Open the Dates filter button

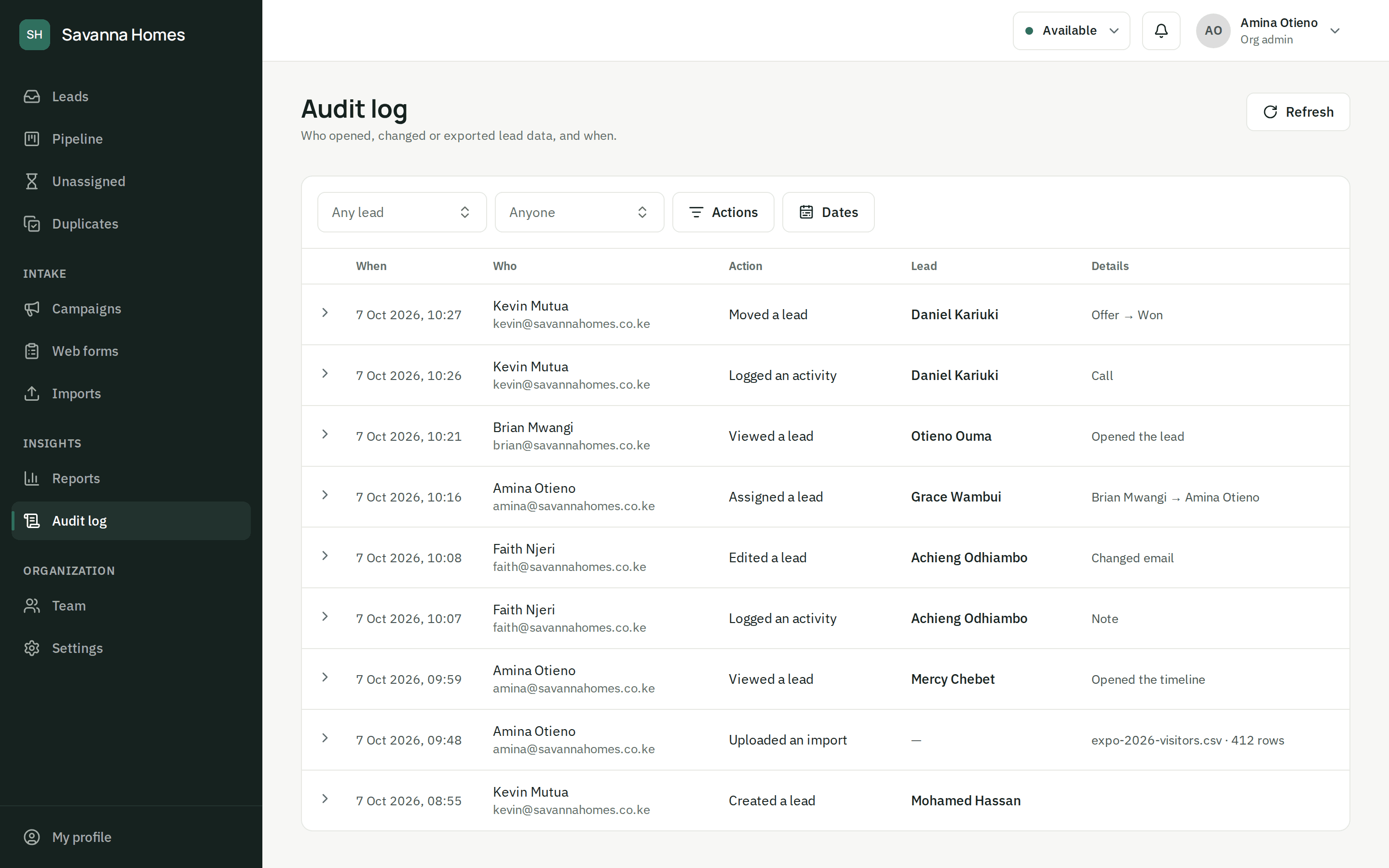[x=828, y=212]
